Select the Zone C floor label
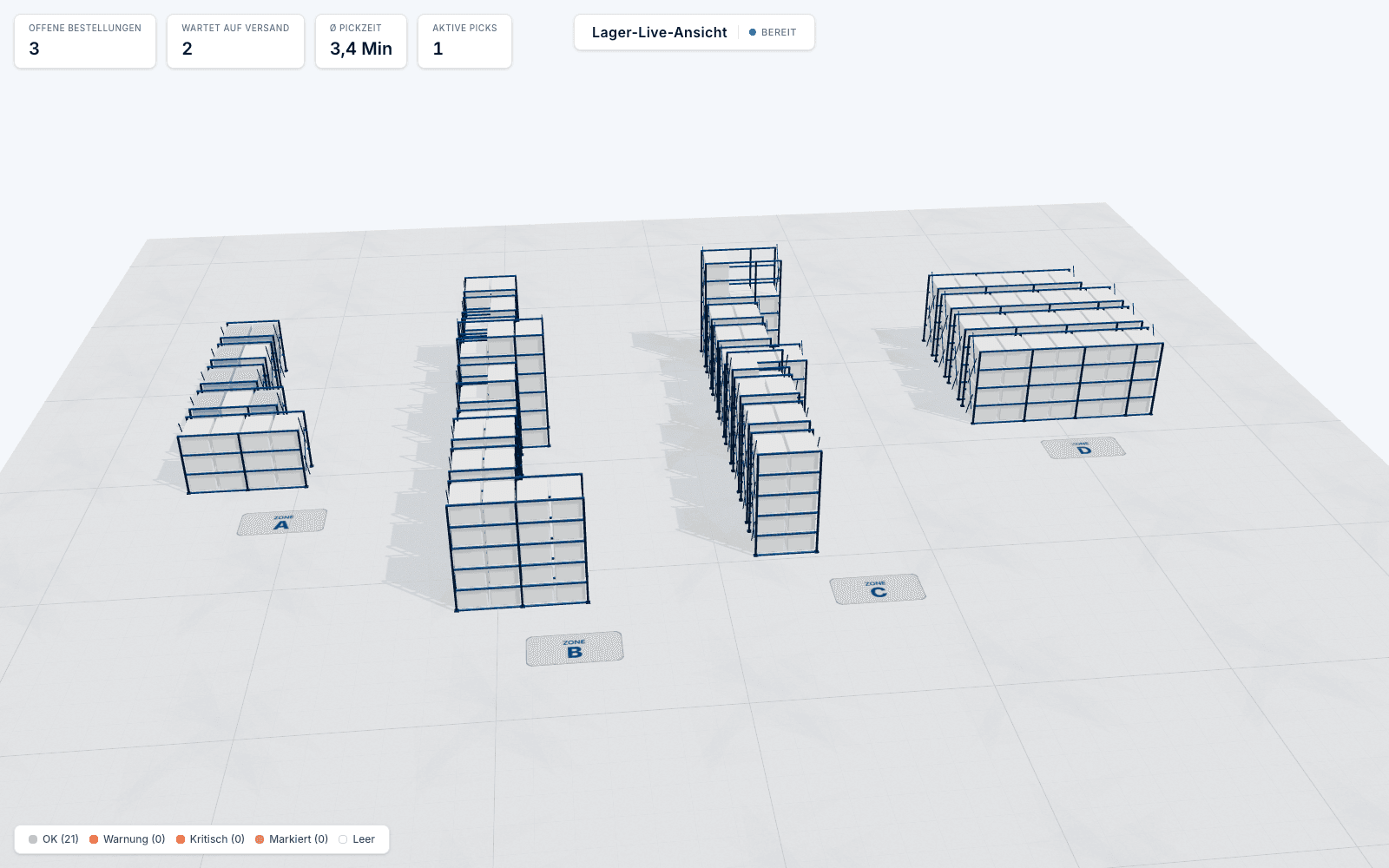Viewport: 1389px width, 868px height. pyautogui.click(x=878, y=589)
